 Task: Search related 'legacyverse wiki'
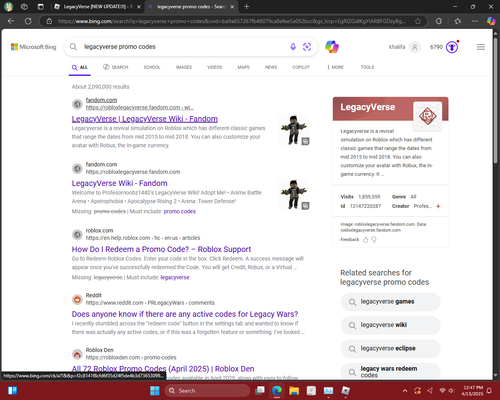point(390,325)
